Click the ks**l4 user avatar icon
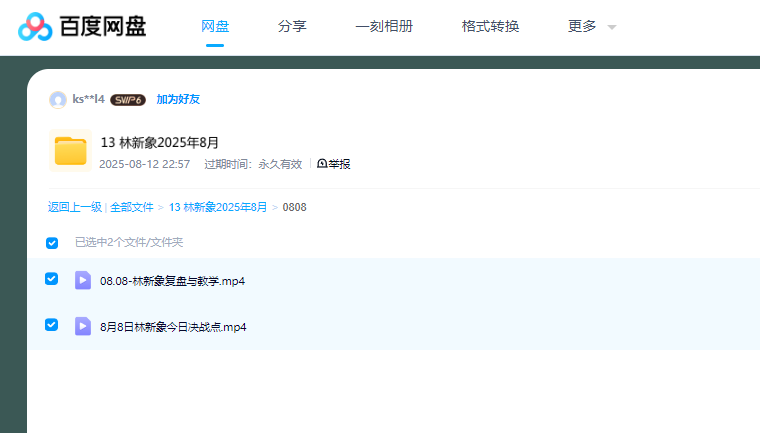Image resolution: width=760 pixels, height=433 pixels. pos(58,100)
